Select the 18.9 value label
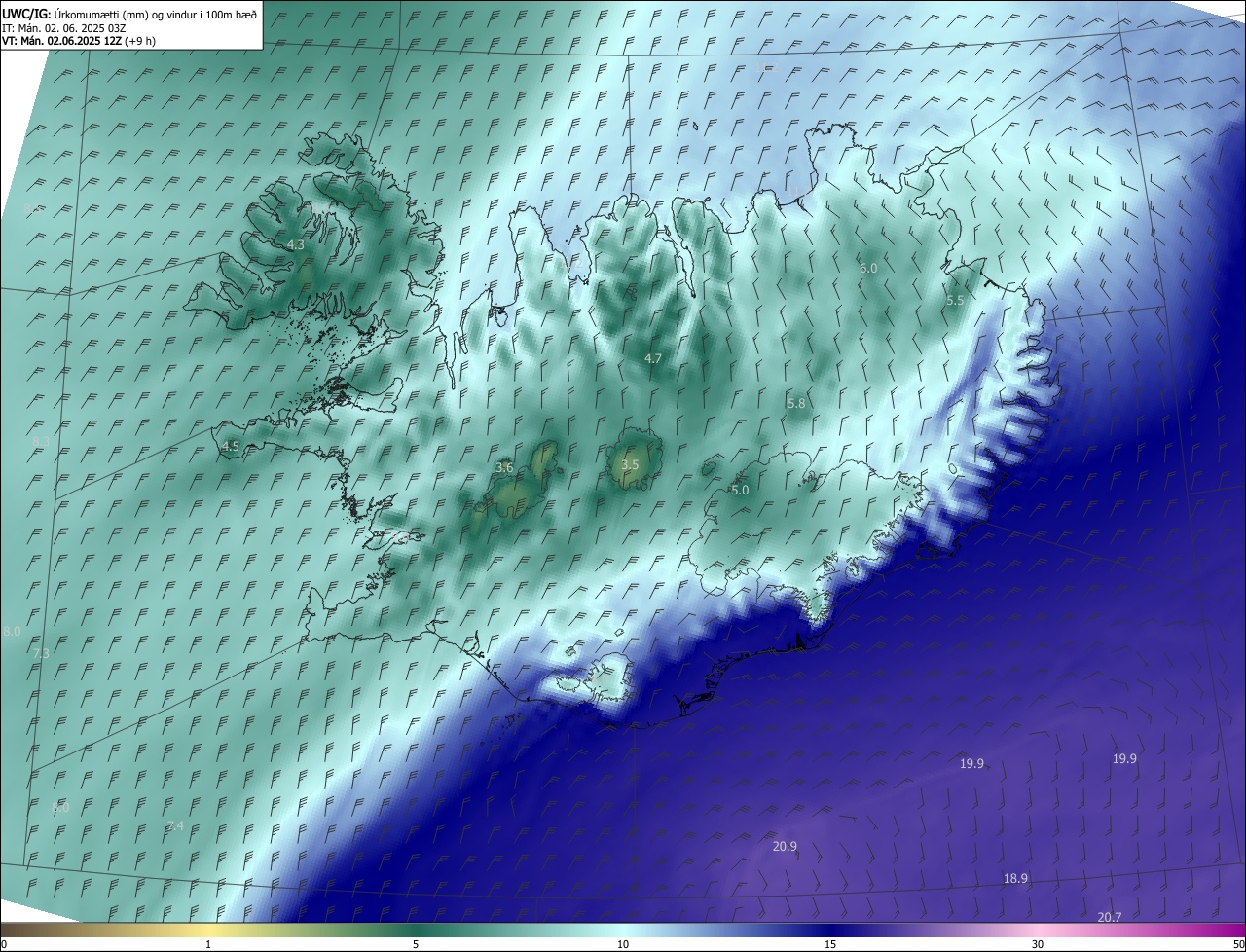 pyautogui.click(x=1015, y=878)
